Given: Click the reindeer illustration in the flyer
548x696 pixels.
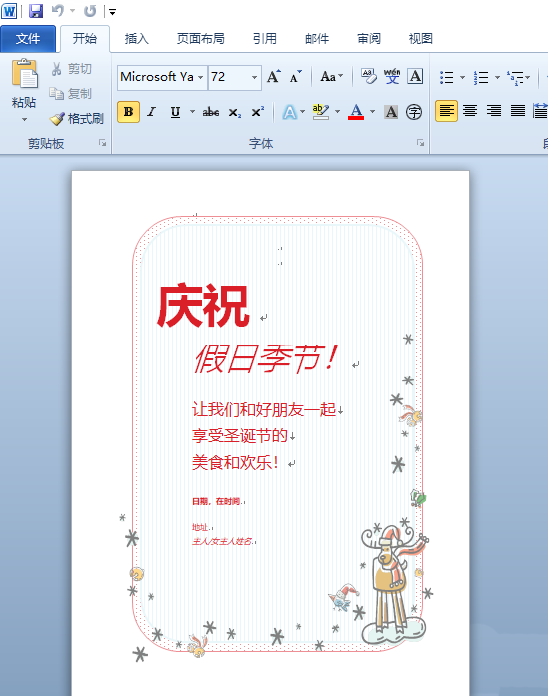Looking at the screenshot, I should [393, 582].
